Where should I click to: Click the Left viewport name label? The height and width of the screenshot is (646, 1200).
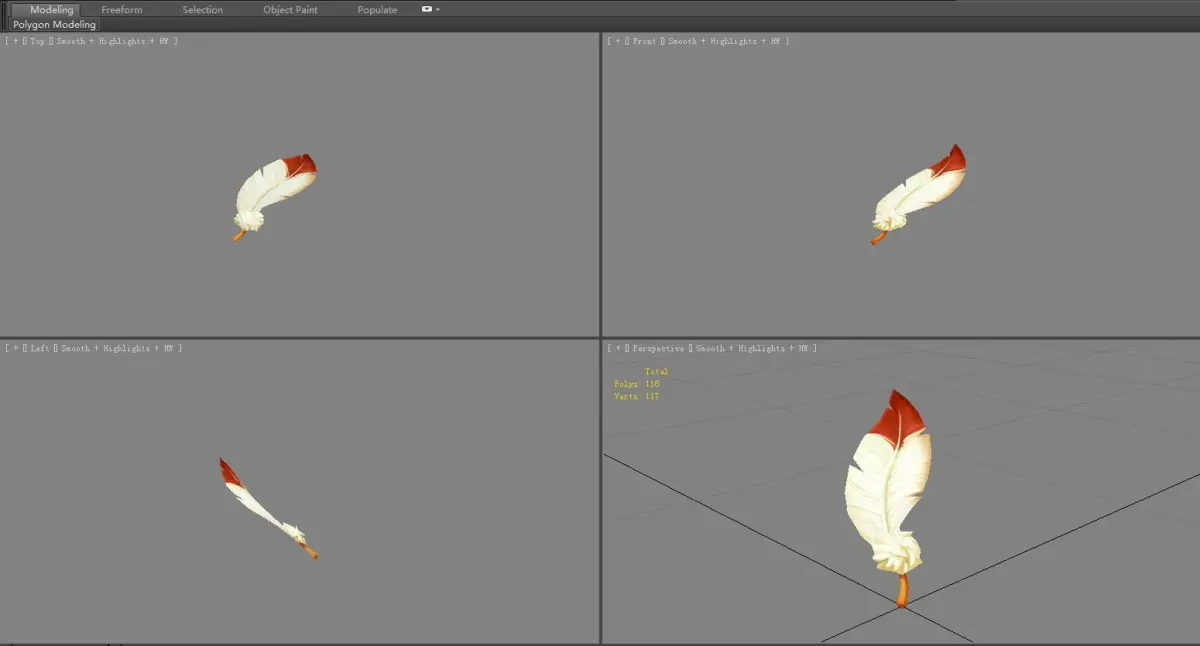click(x=41, y=348)
